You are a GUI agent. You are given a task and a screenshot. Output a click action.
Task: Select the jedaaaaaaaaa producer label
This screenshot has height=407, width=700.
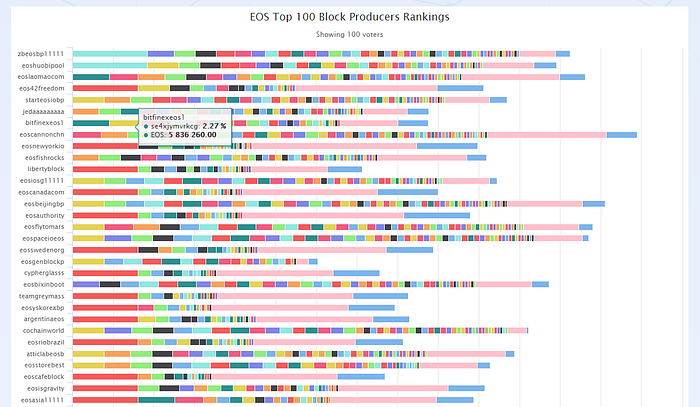click(43, 112)
